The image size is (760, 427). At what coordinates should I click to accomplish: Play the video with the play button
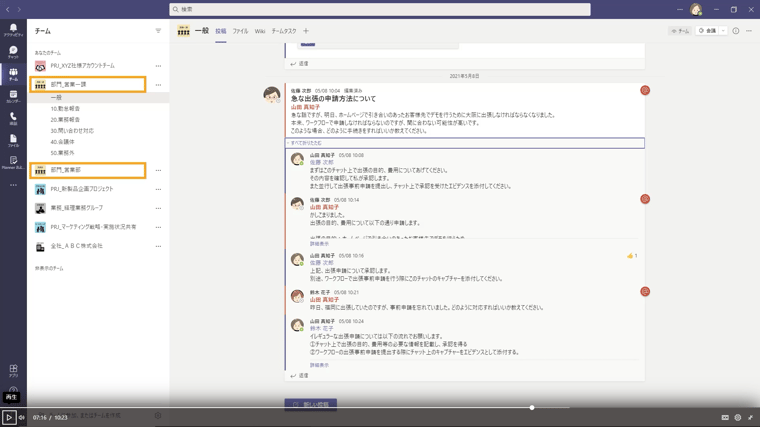[x=9, y=417]
